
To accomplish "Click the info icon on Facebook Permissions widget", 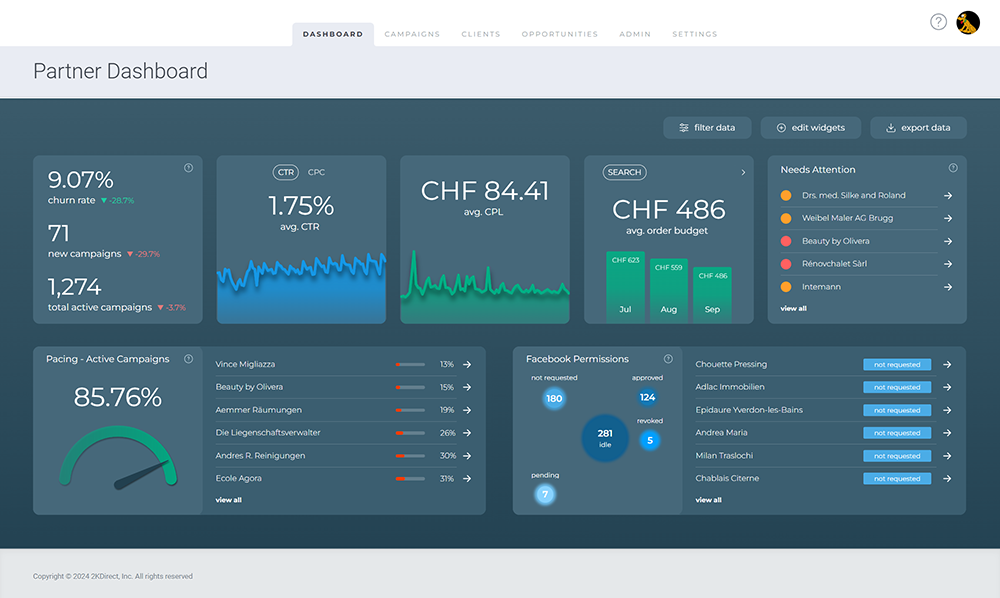I will tap(668, 358).
